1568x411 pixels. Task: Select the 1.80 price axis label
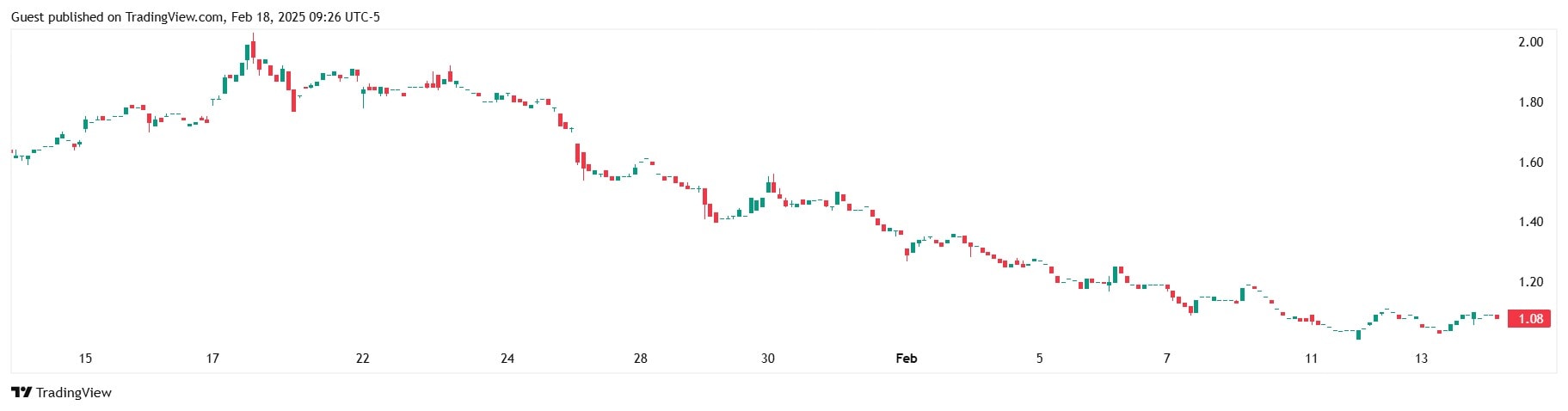tap(1531, 102)
